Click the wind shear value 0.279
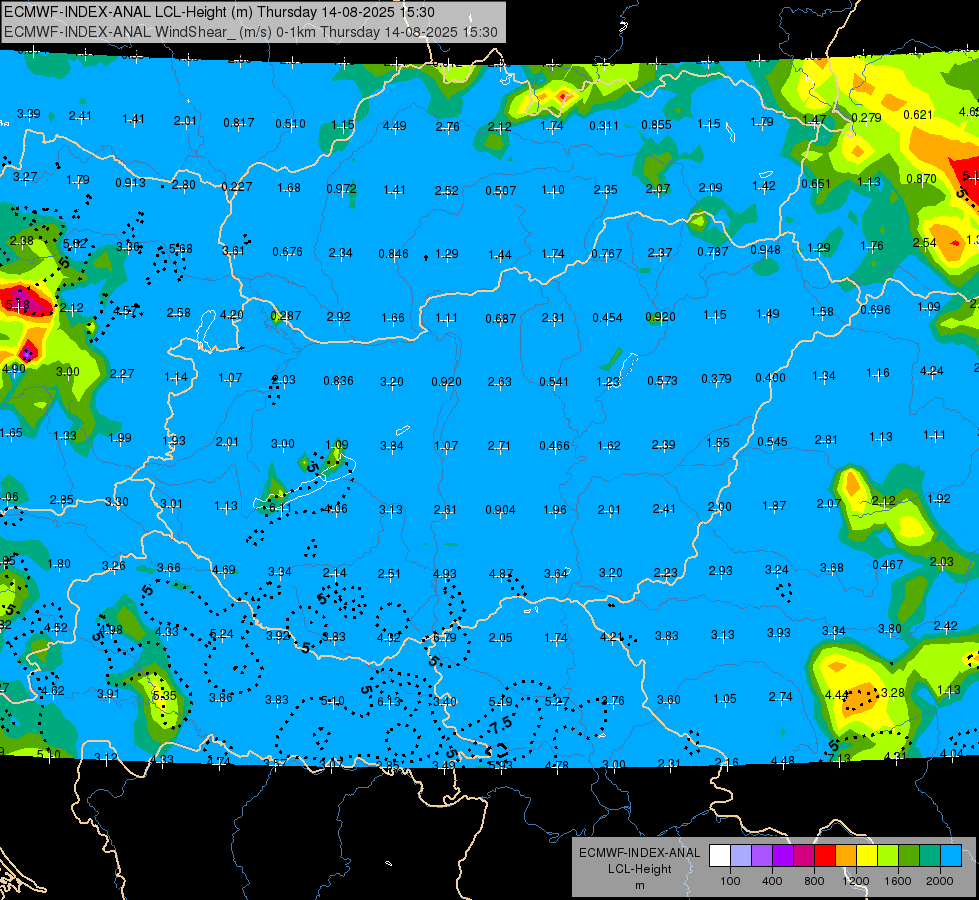This screenshot has height=900, width=979. point(867,117)
